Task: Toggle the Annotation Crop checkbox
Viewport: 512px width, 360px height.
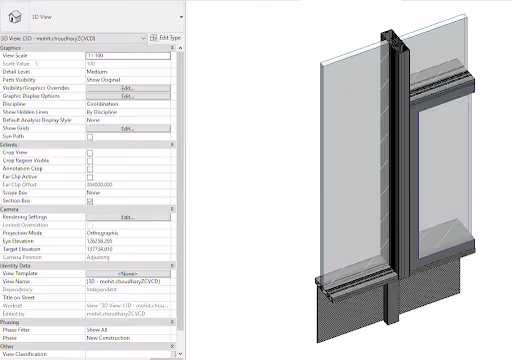Action: point(90,169)
